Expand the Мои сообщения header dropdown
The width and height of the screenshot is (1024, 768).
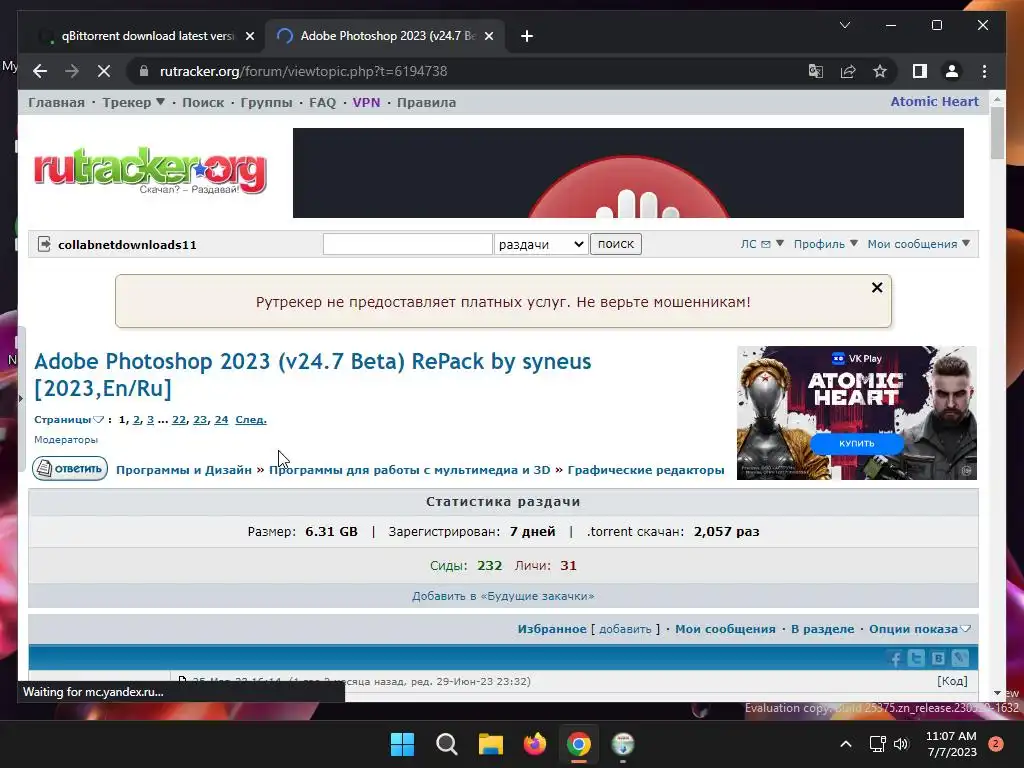(x=918, y=244)
